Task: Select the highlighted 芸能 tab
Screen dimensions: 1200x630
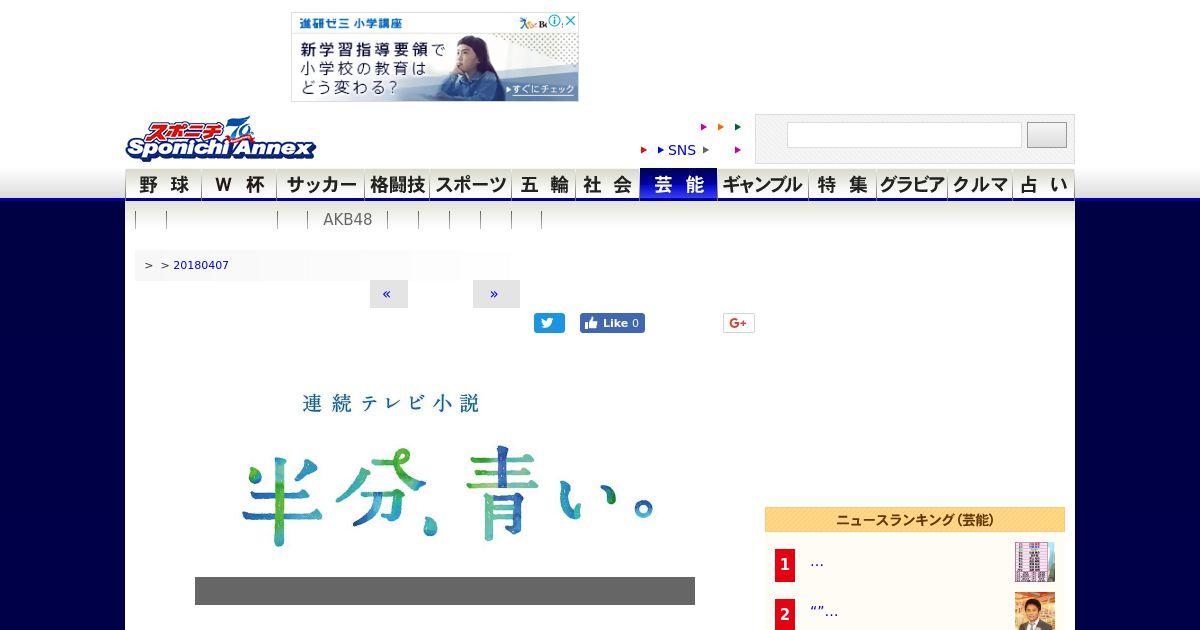Action: pos(679,185)
